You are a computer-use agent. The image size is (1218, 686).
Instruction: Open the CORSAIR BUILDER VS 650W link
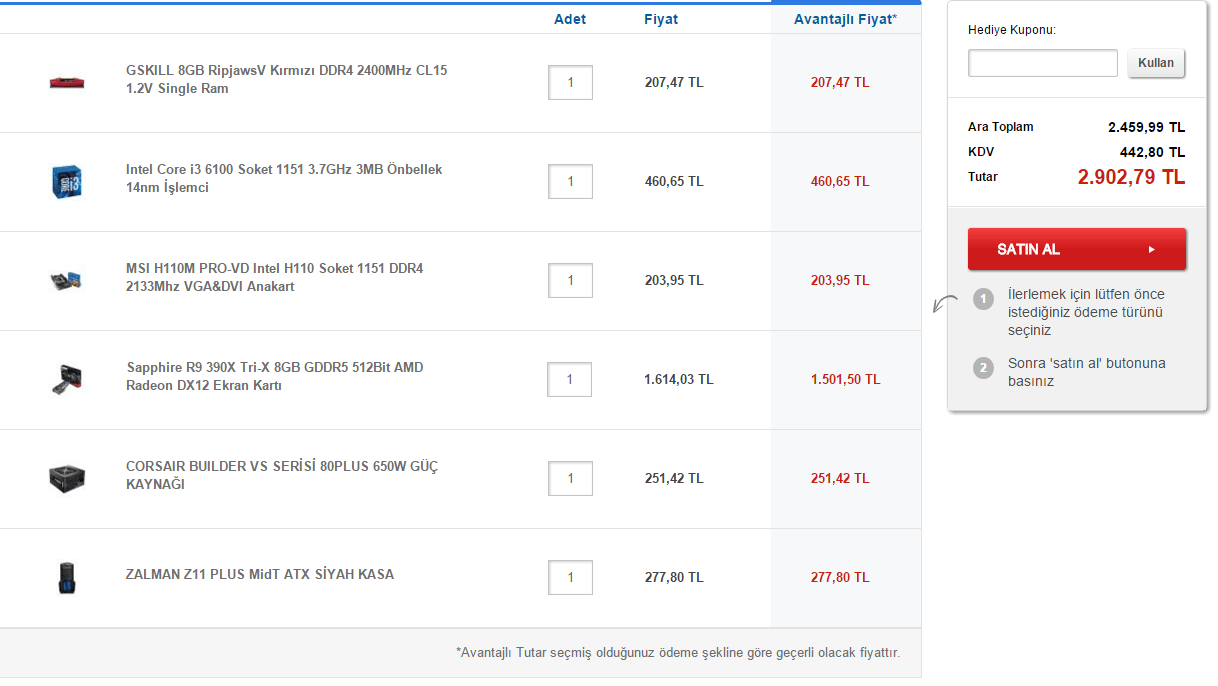pyautogui.click(x=281, y=476)
